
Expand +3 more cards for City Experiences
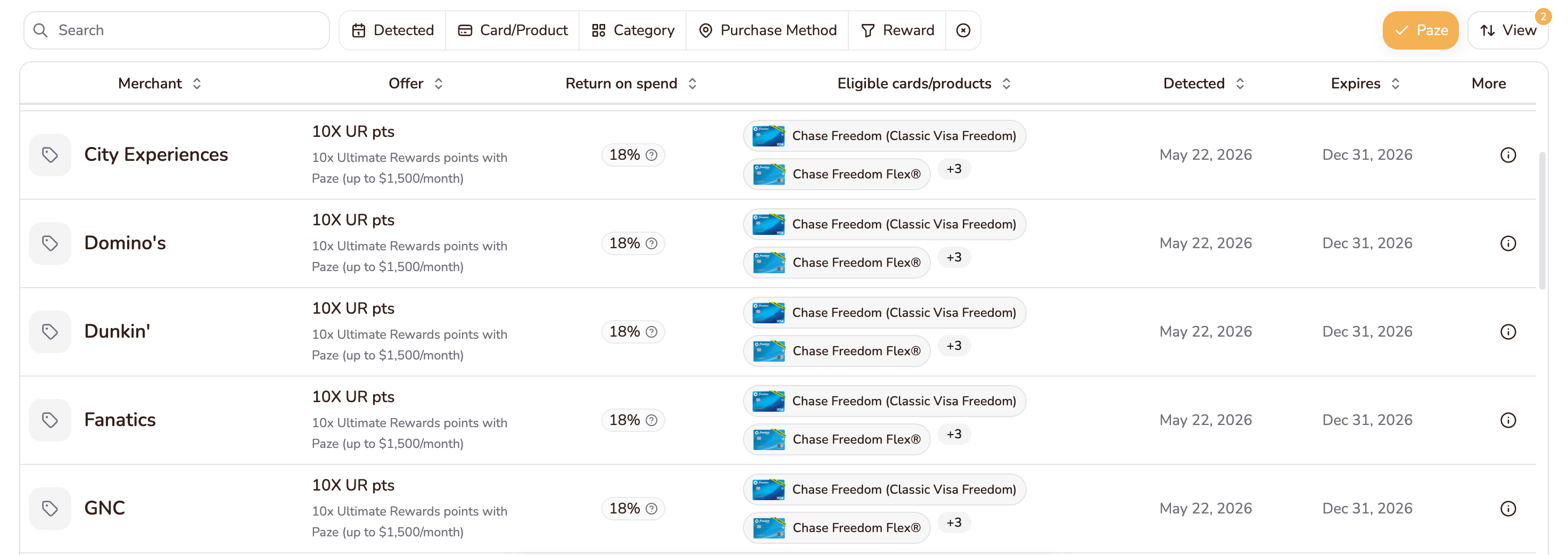click(x=954, y=169)
